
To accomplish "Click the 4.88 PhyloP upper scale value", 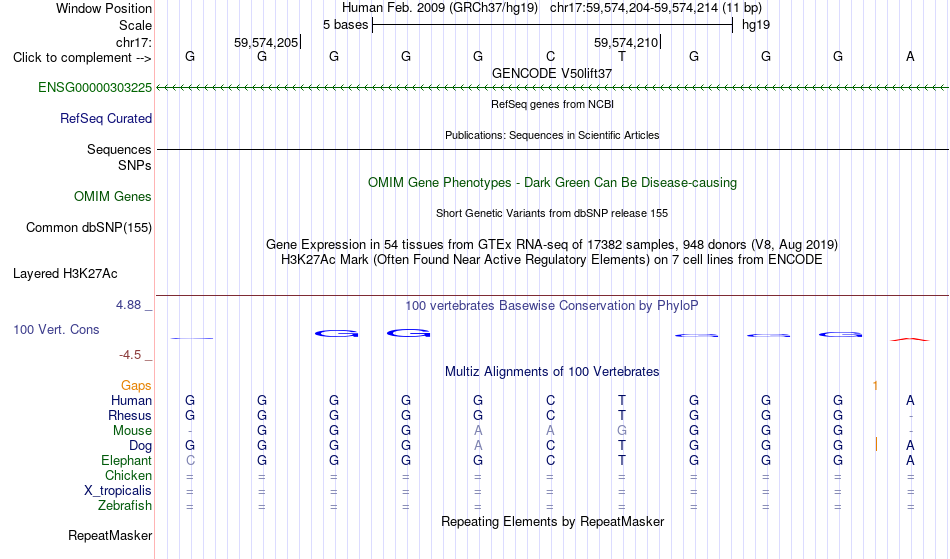I will [x=128, y=305].
